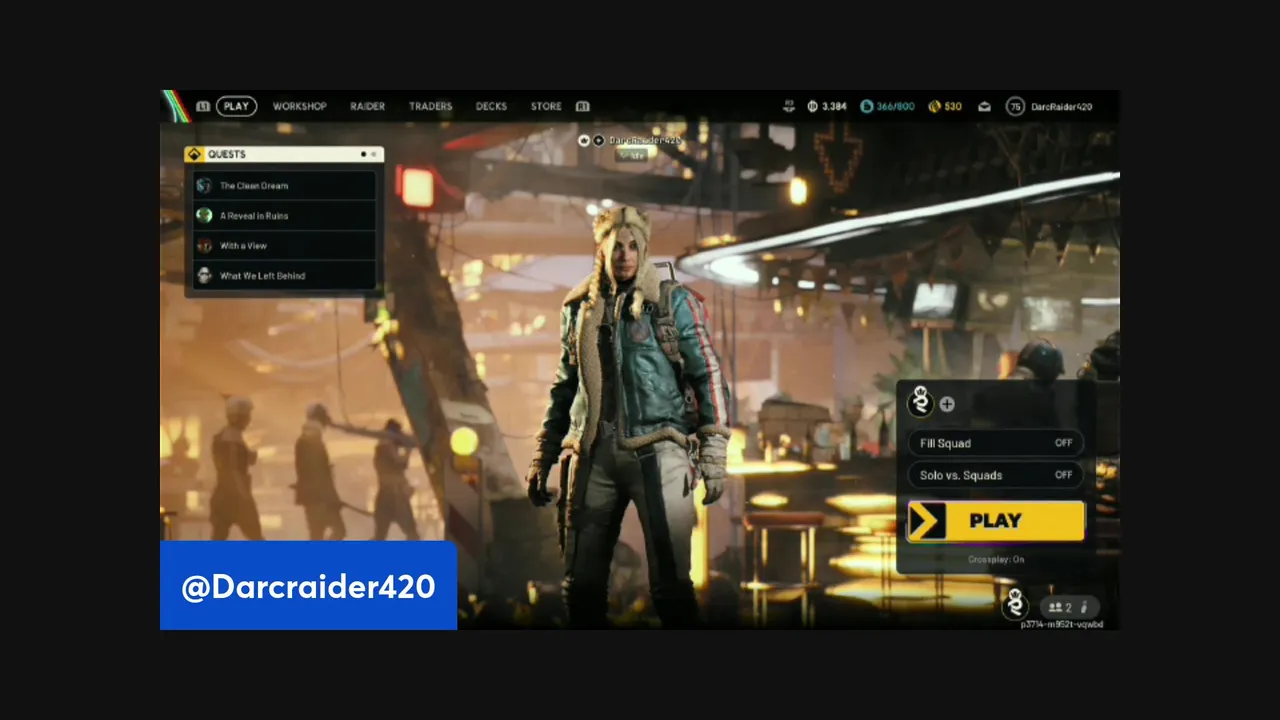Click the crown party leader icon above character
Screen dimensions: 1280x720
point(584,141)
